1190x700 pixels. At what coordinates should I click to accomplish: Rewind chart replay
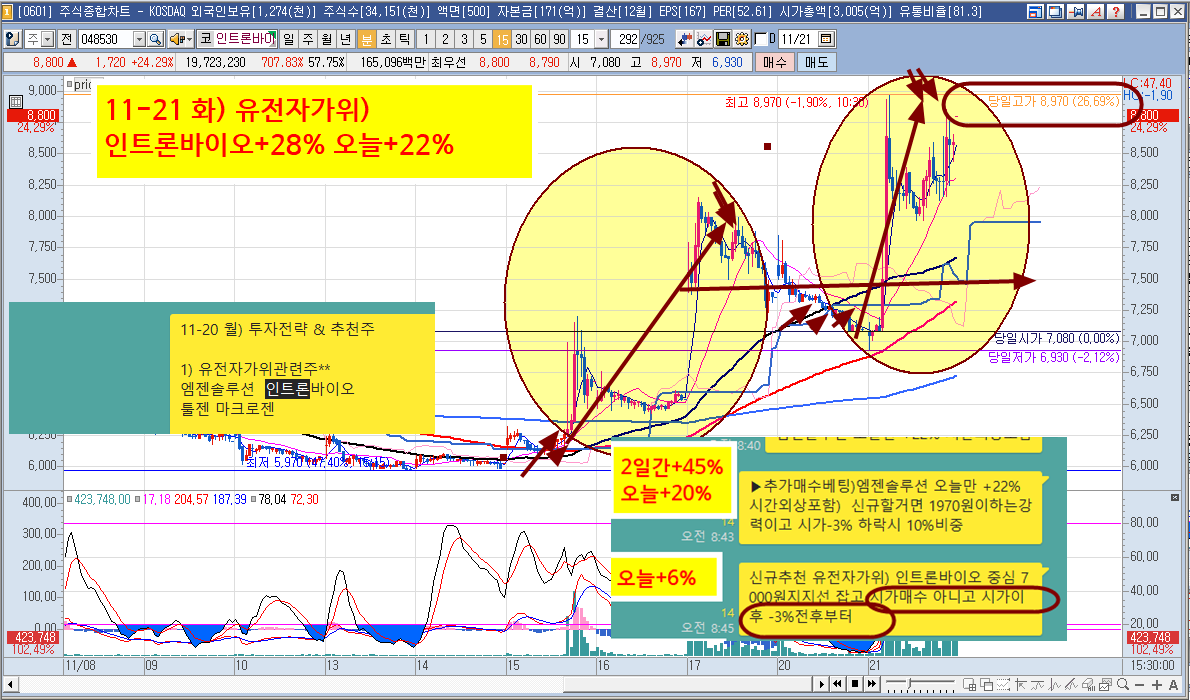(x=837, y=684)
